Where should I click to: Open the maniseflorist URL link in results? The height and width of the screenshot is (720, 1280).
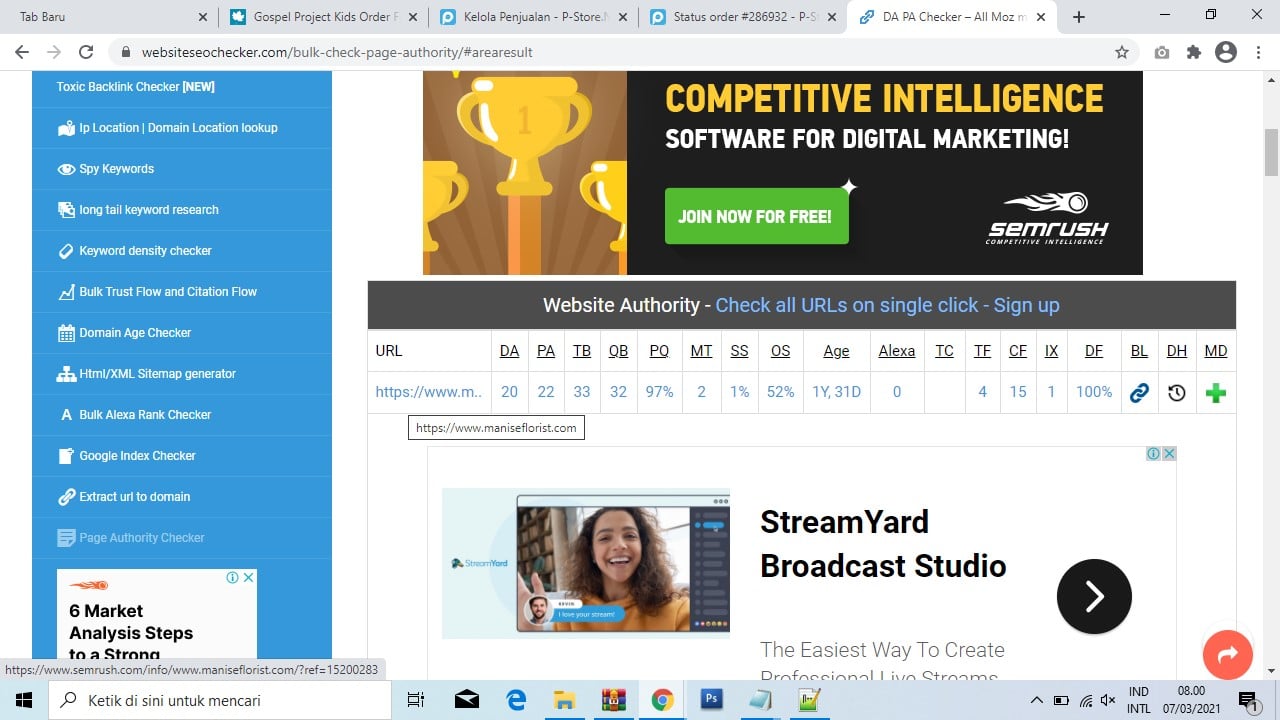(428, 393)
